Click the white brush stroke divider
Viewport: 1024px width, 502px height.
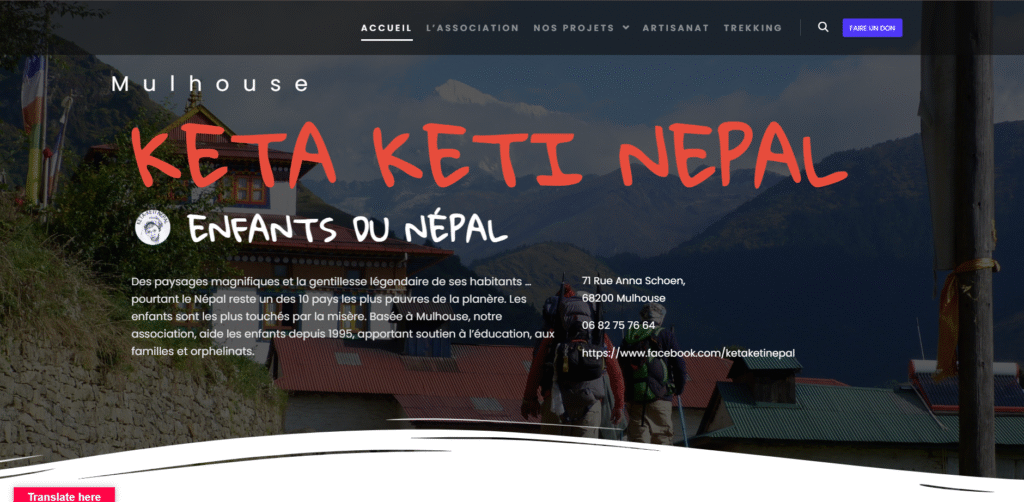[x=512, y=460]
